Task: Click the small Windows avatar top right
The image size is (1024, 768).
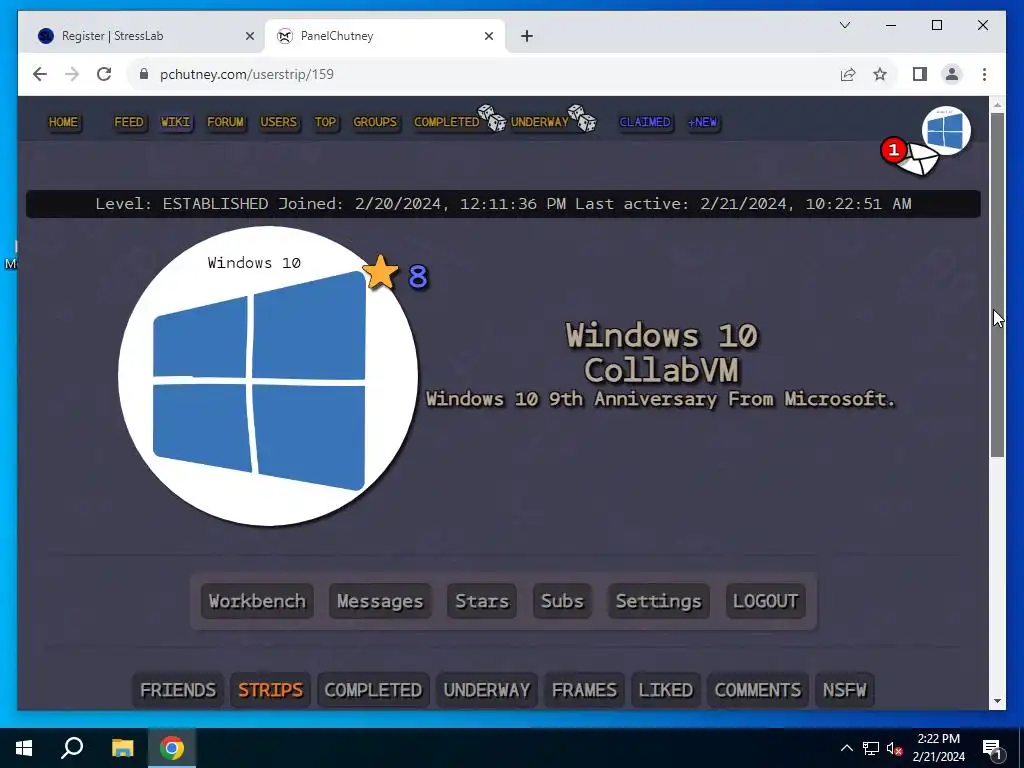Action: click(x=946, y=130)
